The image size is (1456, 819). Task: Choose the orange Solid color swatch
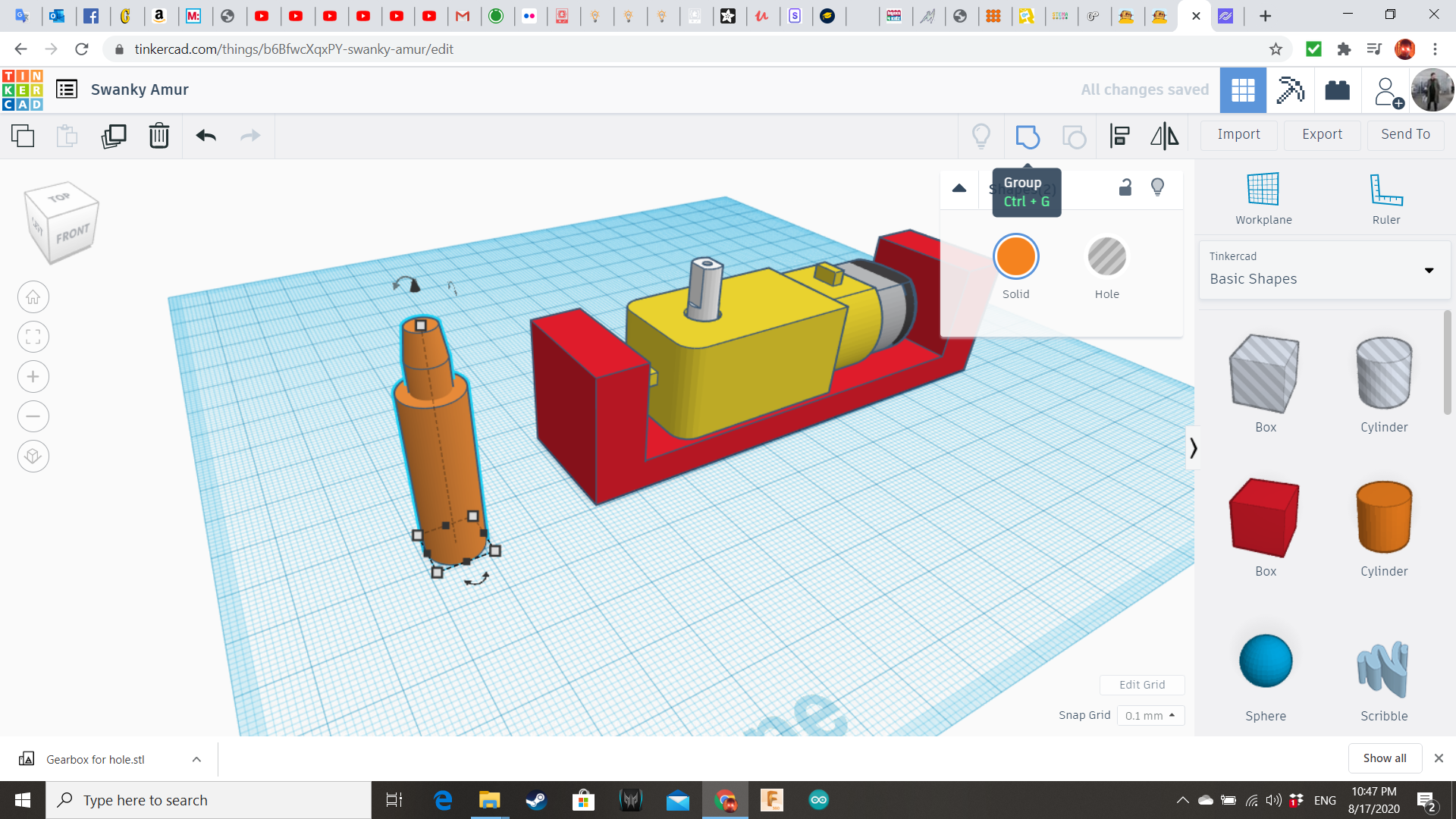point(1015,258)
